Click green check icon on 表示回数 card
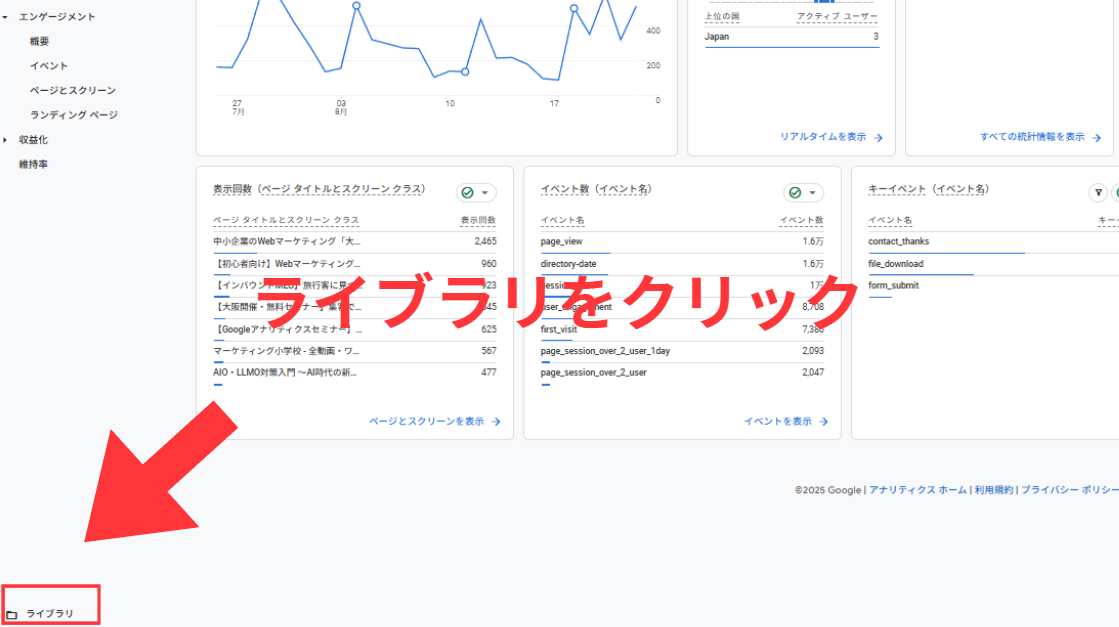The height and width of the screenshot is (627, 1119). point(468,193)
